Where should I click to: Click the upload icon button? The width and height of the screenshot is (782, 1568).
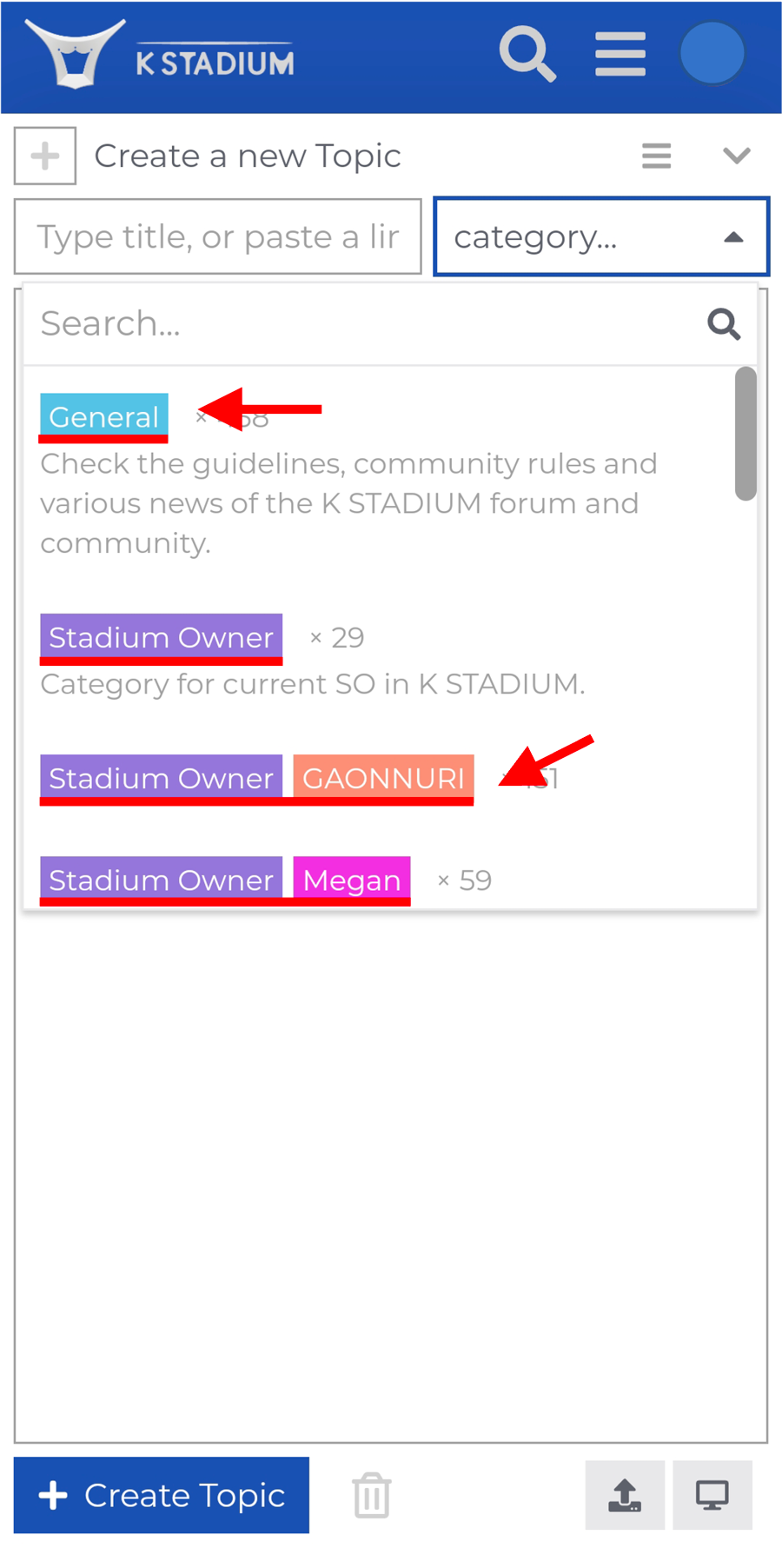pyautogui.click(x=625, y=1495)
